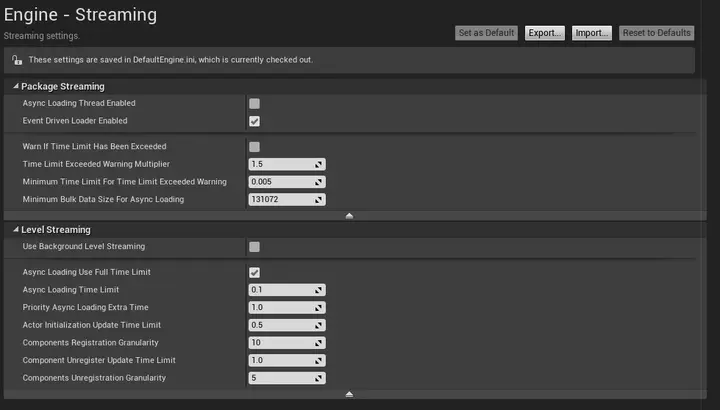Enable Async Loading Thread checkbox

pyautogui.click(x=254, y=103)
